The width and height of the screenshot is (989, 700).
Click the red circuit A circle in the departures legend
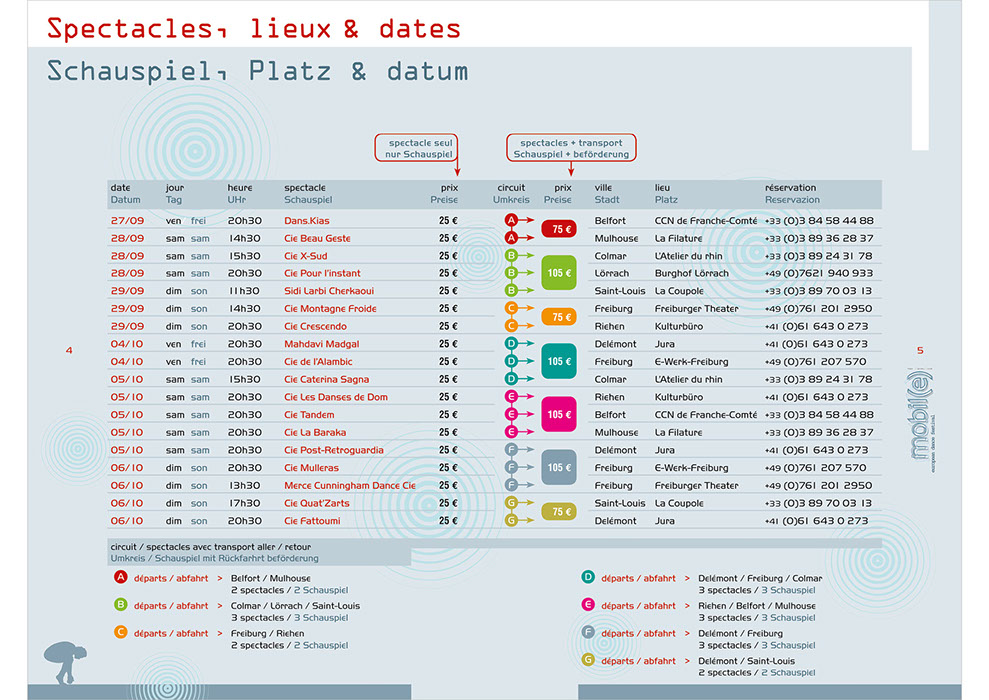pyautogui.click(x=121, y=578)
